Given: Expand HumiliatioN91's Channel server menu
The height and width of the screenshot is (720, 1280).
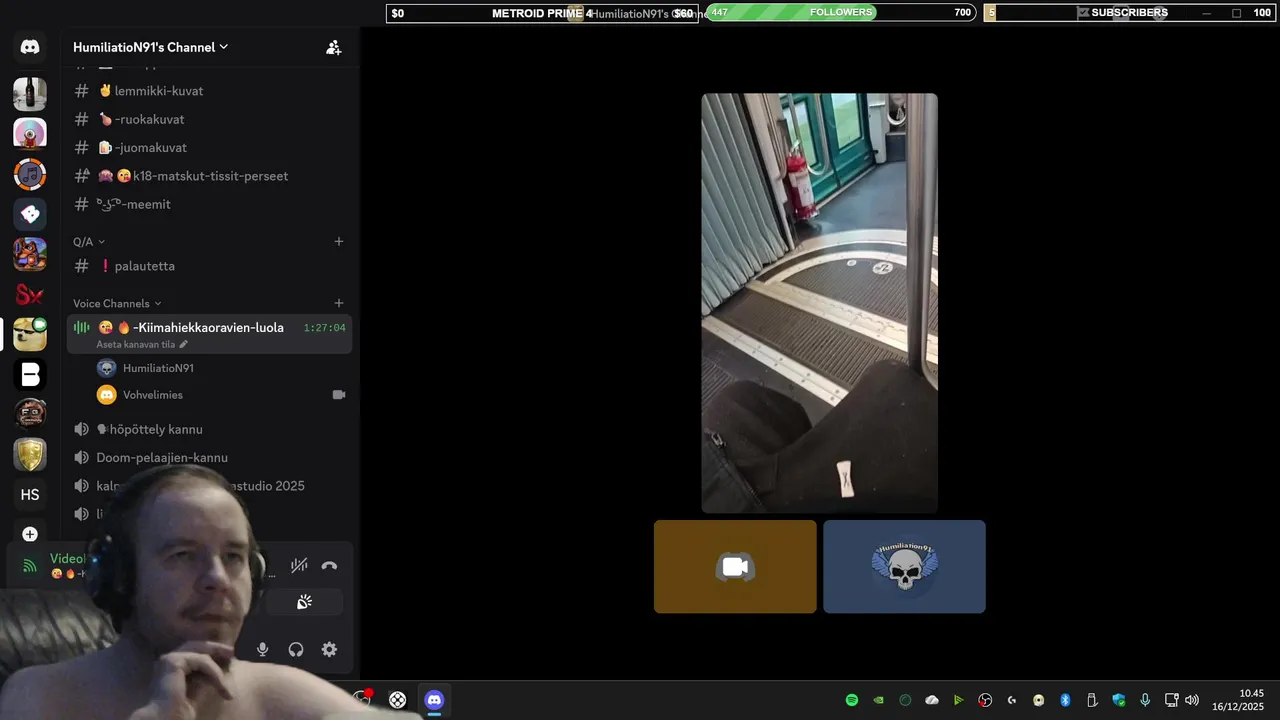Looking at the screenshot, I should click(150, 47).
